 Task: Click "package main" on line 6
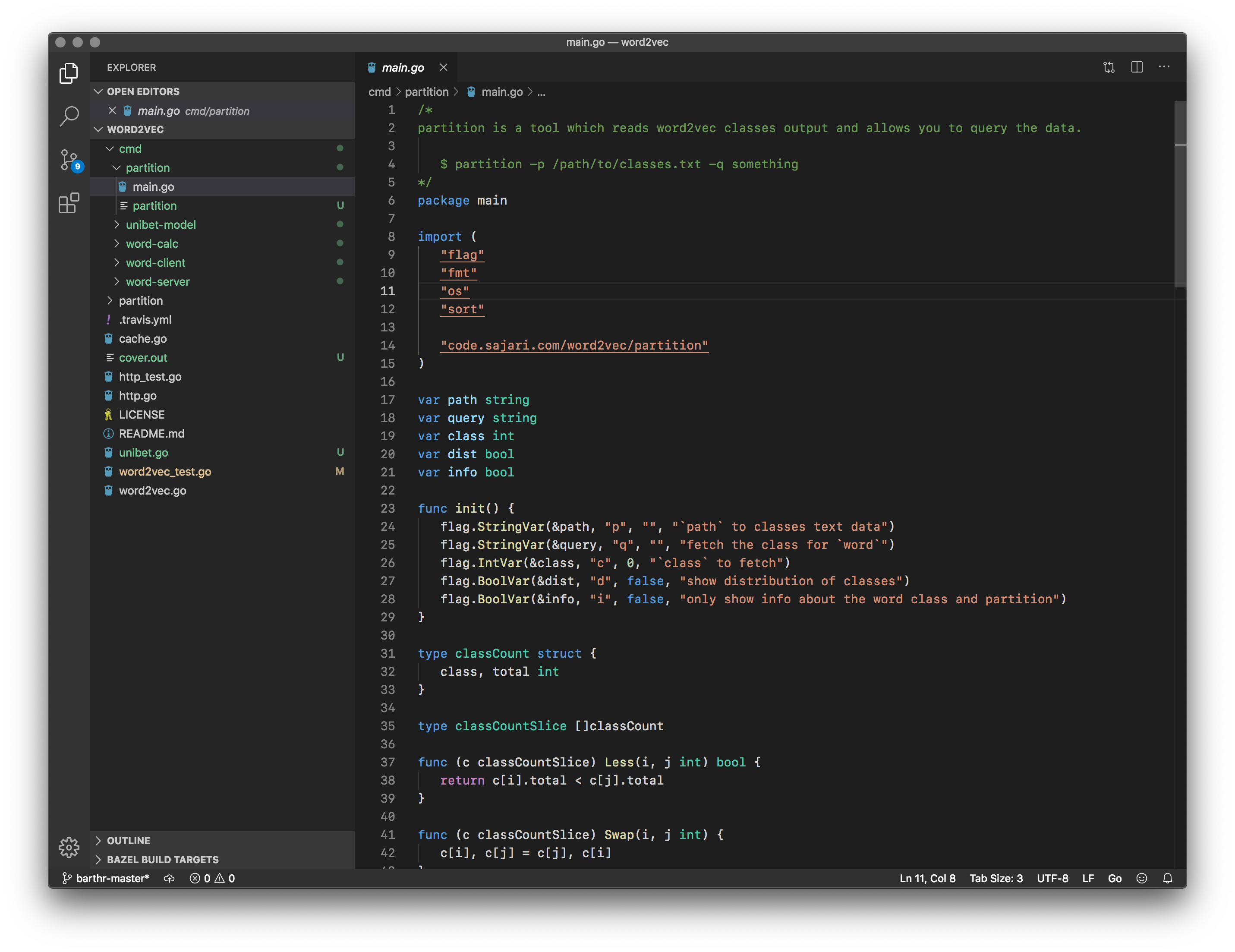[x=462, y=200]
